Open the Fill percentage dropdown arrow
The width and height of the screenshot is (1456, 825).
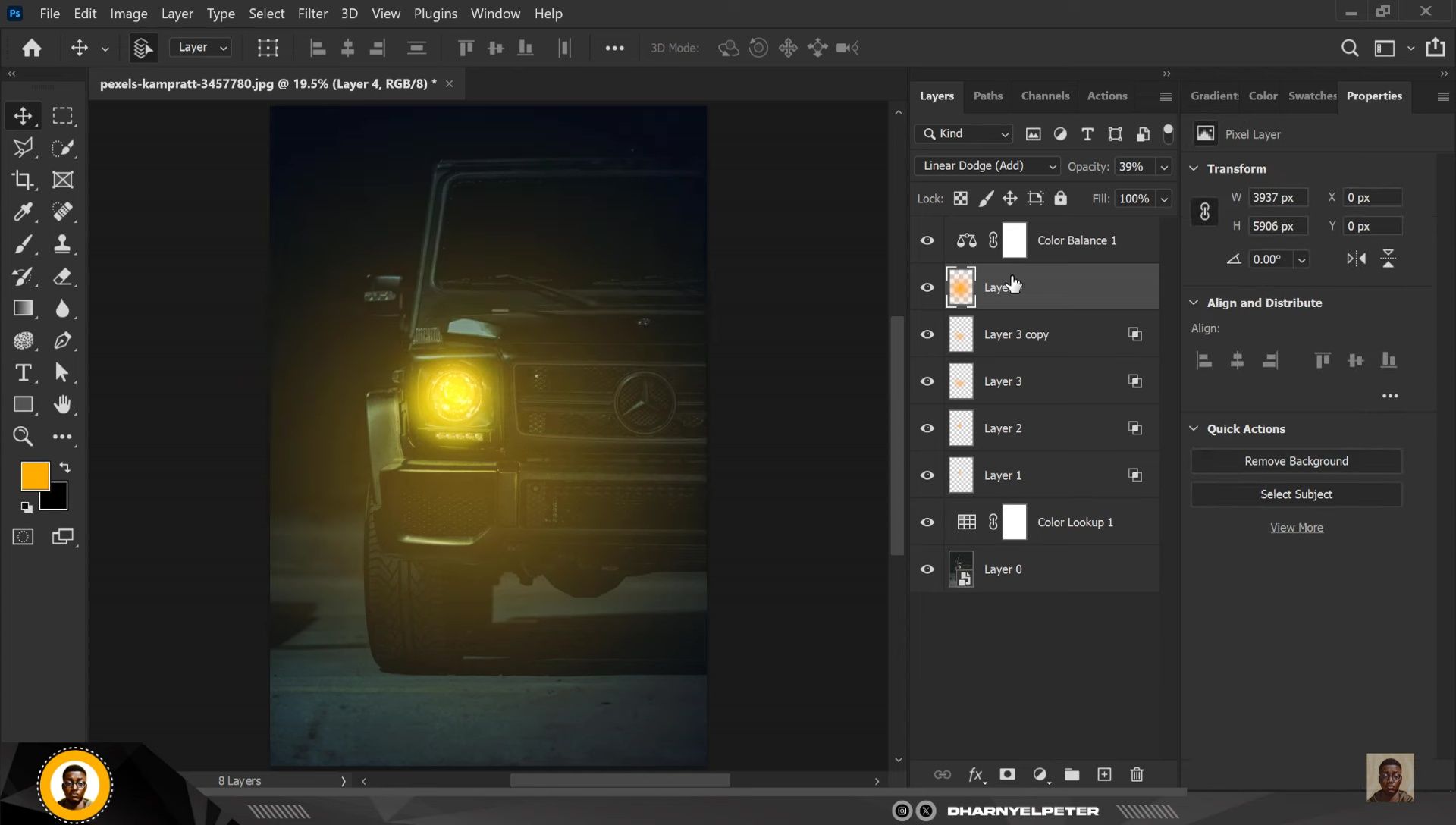click(x=1164, y=199)
